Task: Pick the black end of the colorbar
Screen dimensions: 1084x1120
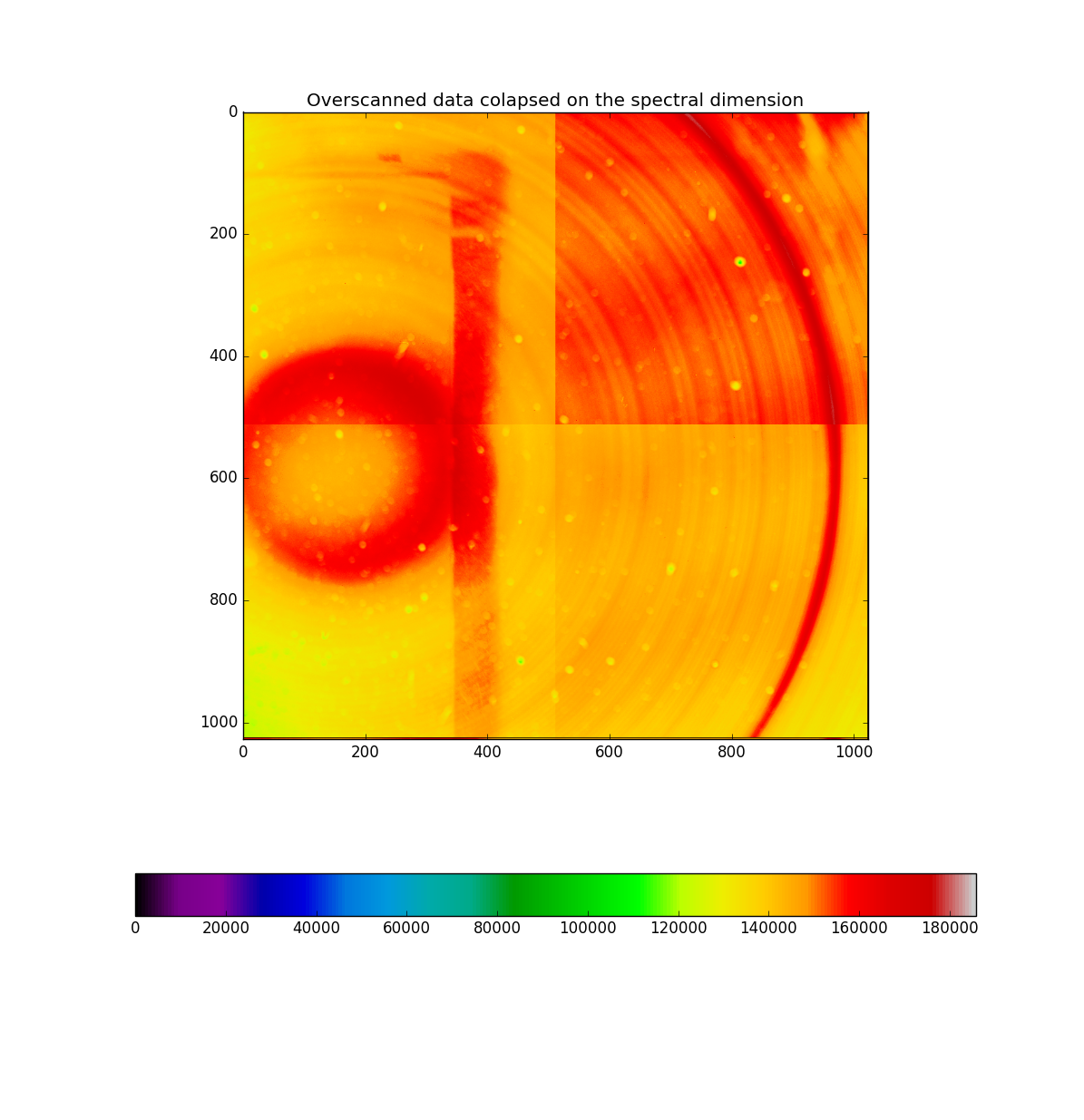Action: pyautogui.click(x=142, y=894)
